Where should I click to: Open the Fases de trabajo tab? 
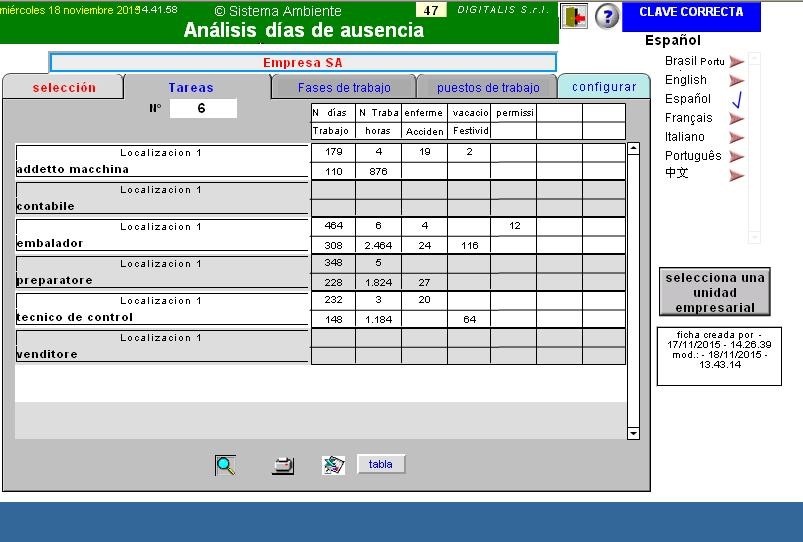click(x=344, y=88)
